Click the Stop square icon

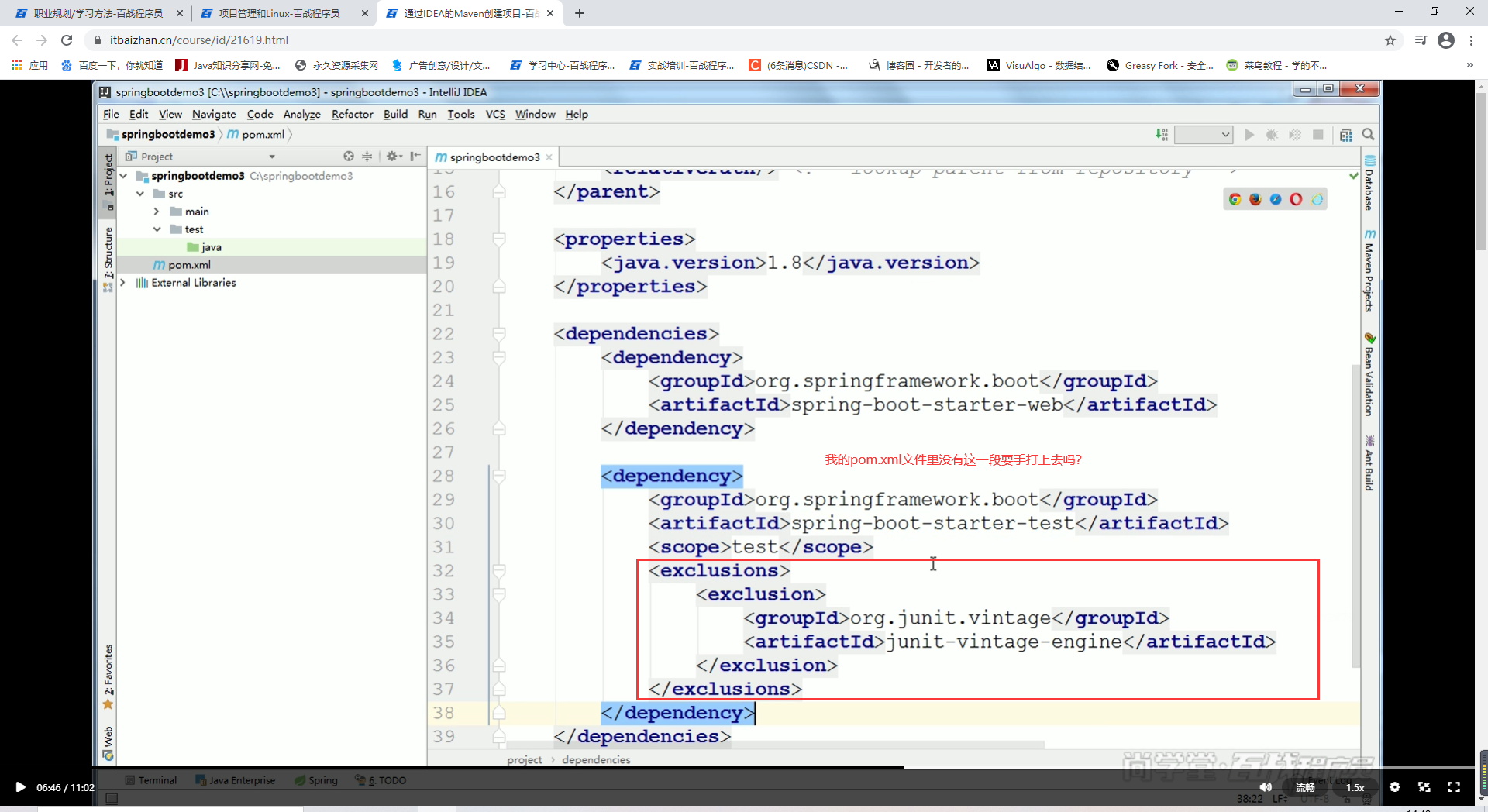click(x=1317, y=135)
